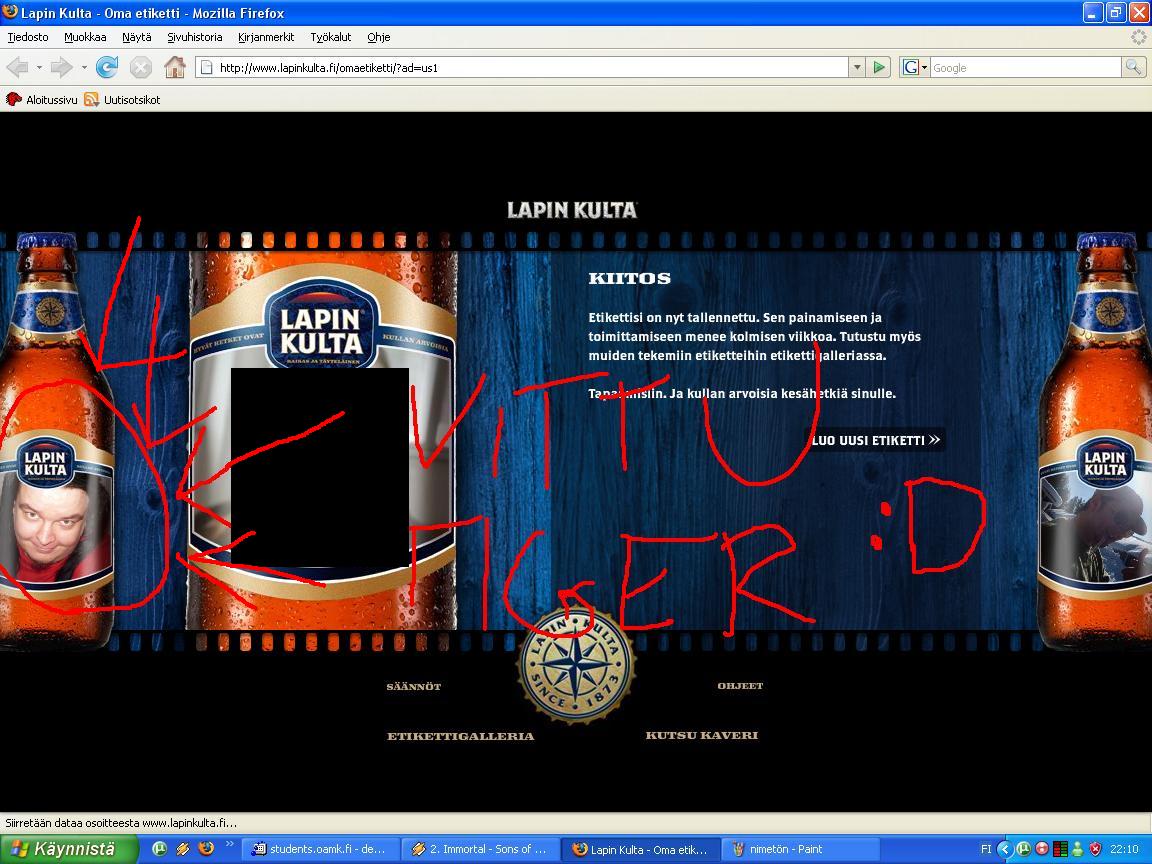Click the browser Back arrow button

pos(17,68)
